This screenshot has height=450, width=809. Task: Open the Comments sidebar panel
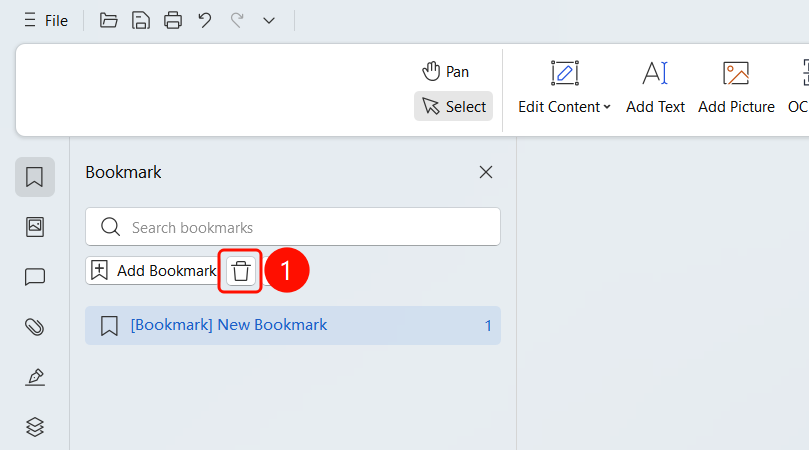(x=35, y=277)
